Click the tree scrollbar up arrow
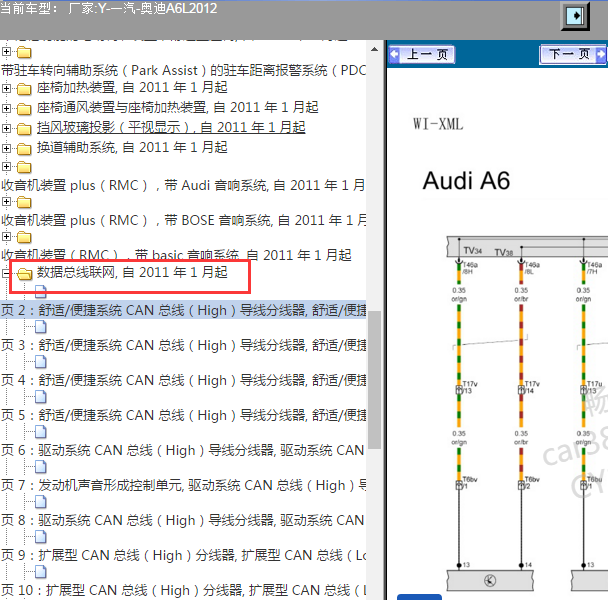Screen dimensions: 608x600 click(374, 49)
